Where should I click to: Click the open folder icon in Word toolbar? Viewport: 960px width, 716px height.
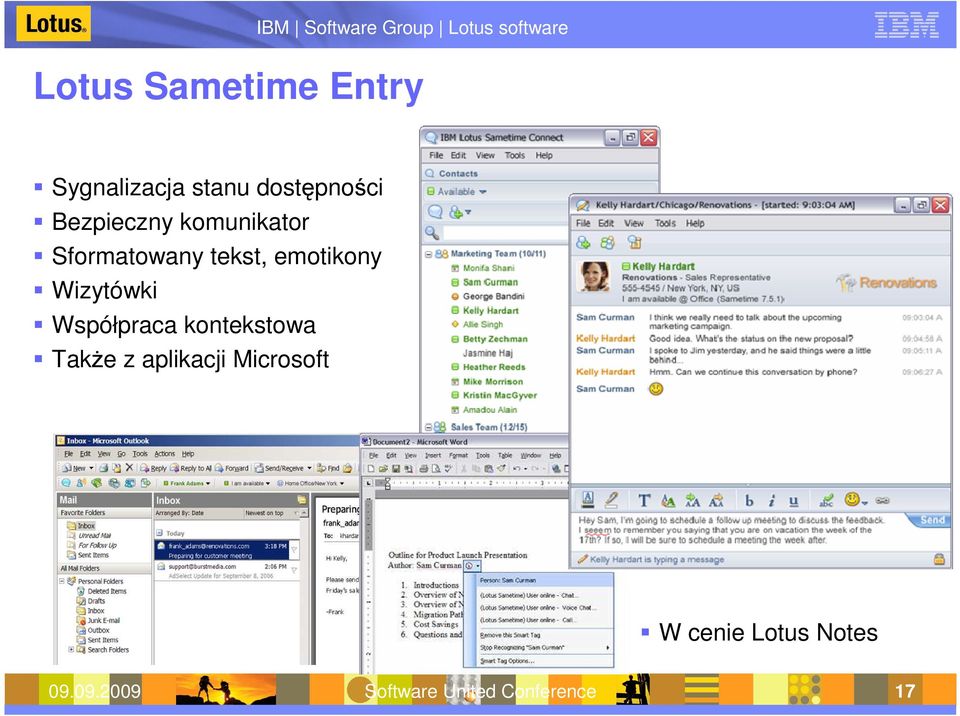point(383,469)
